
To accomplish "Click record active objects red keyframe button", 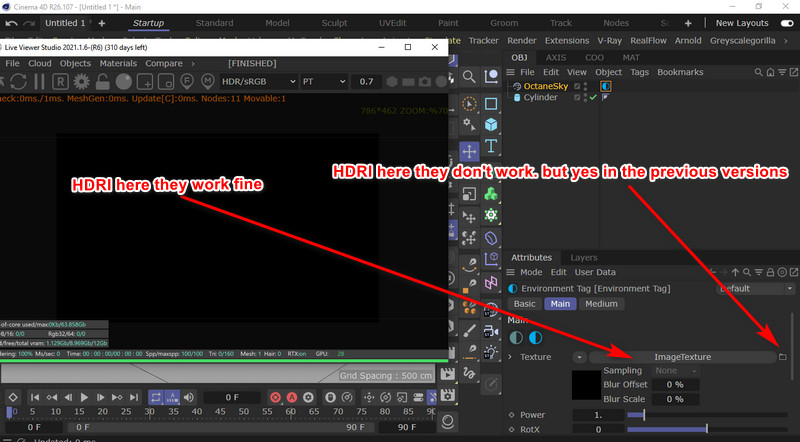I will [x=275, y=397].
